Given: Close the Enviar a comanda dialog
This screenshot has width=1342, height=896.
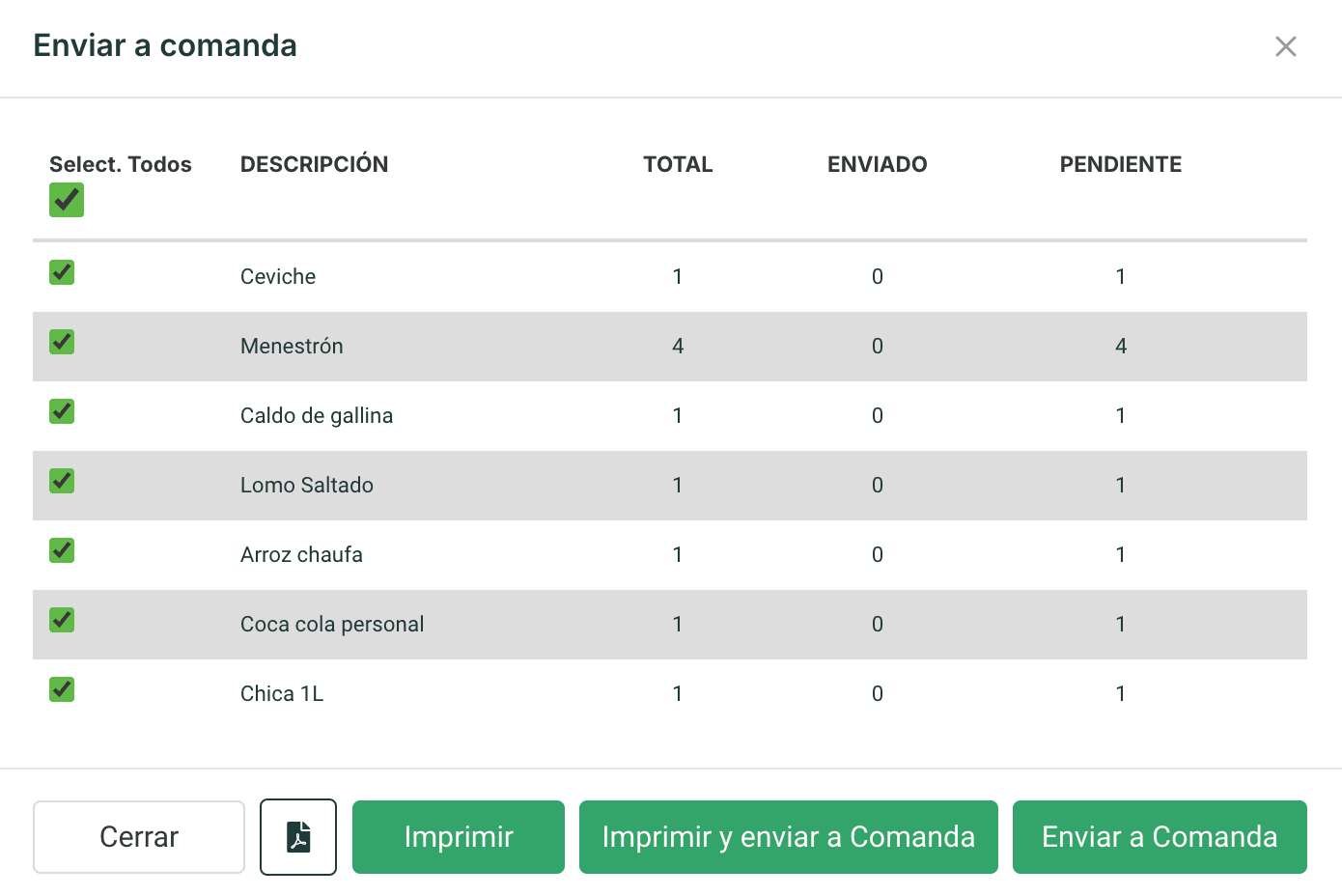Looking at the screenshot, I should click(x=1285, y=46).
